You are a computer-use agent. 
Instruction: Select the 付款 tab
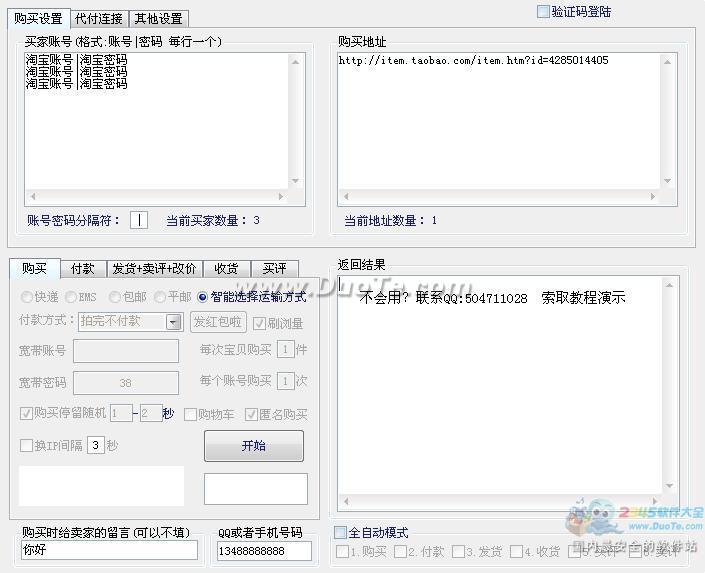(83, 268)
